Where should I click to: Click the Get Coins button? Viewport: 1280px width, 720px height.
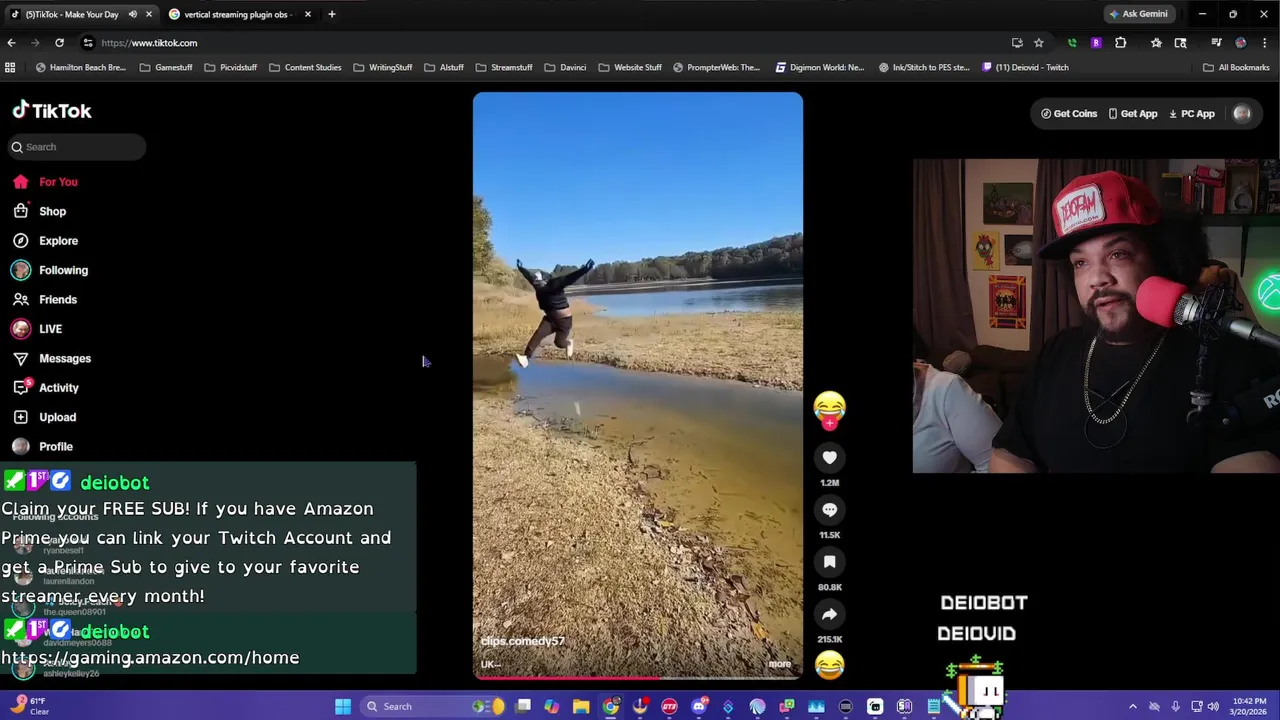pos(1069,114)
